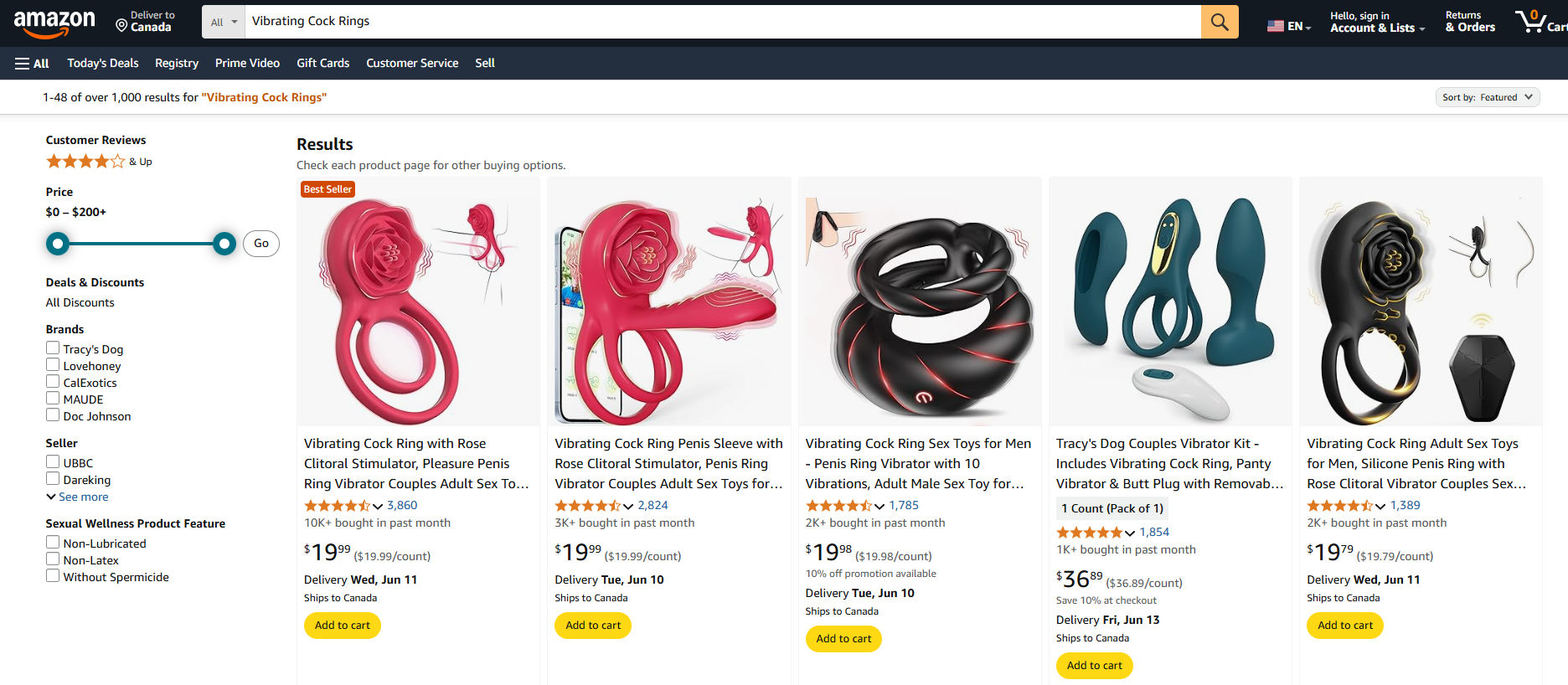
Task: Click the US flag language icon
Action: pyautogui.click(x=1277, y=25)
